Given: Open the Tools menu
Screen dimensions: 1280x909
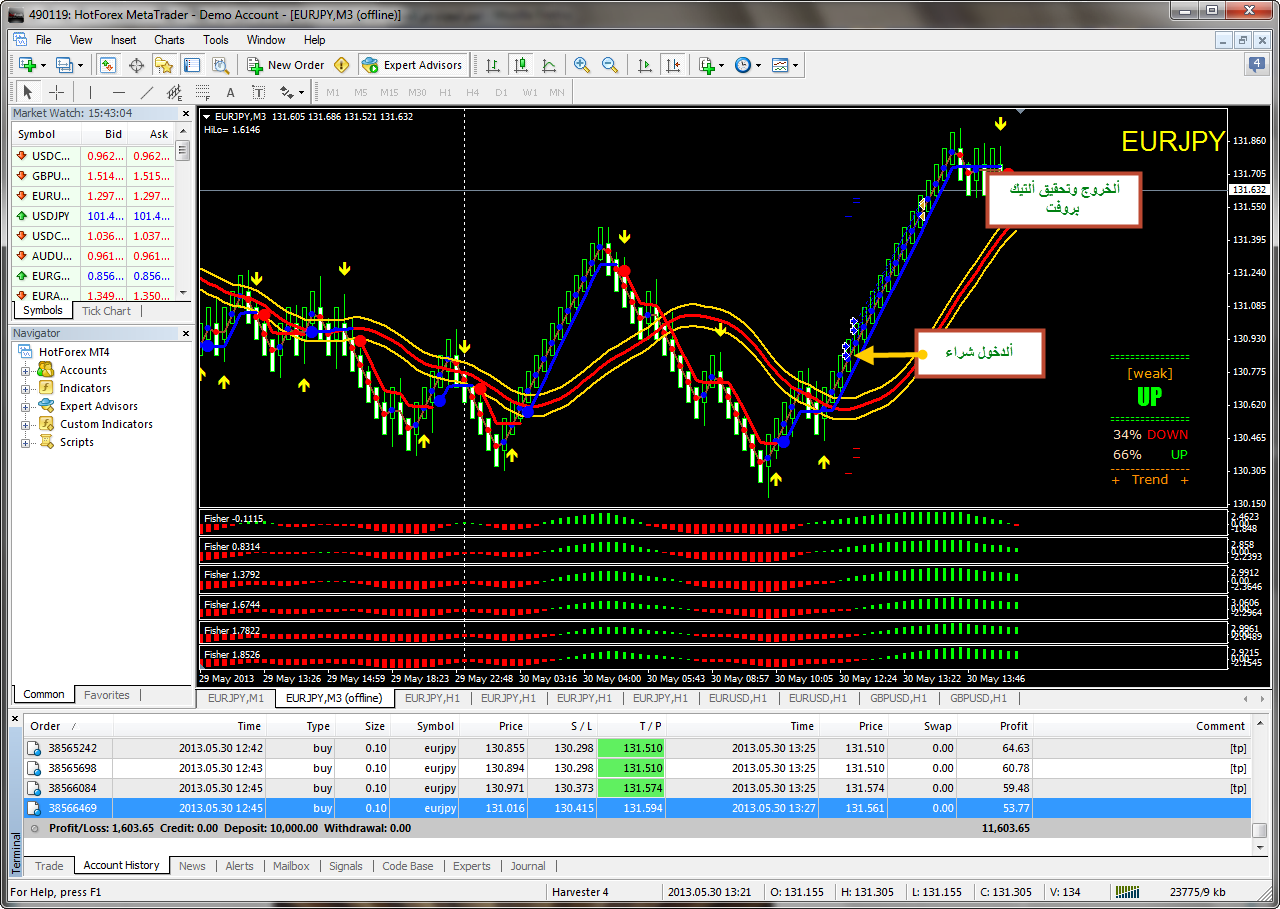Looking at the screenshot, I should 216,40.
